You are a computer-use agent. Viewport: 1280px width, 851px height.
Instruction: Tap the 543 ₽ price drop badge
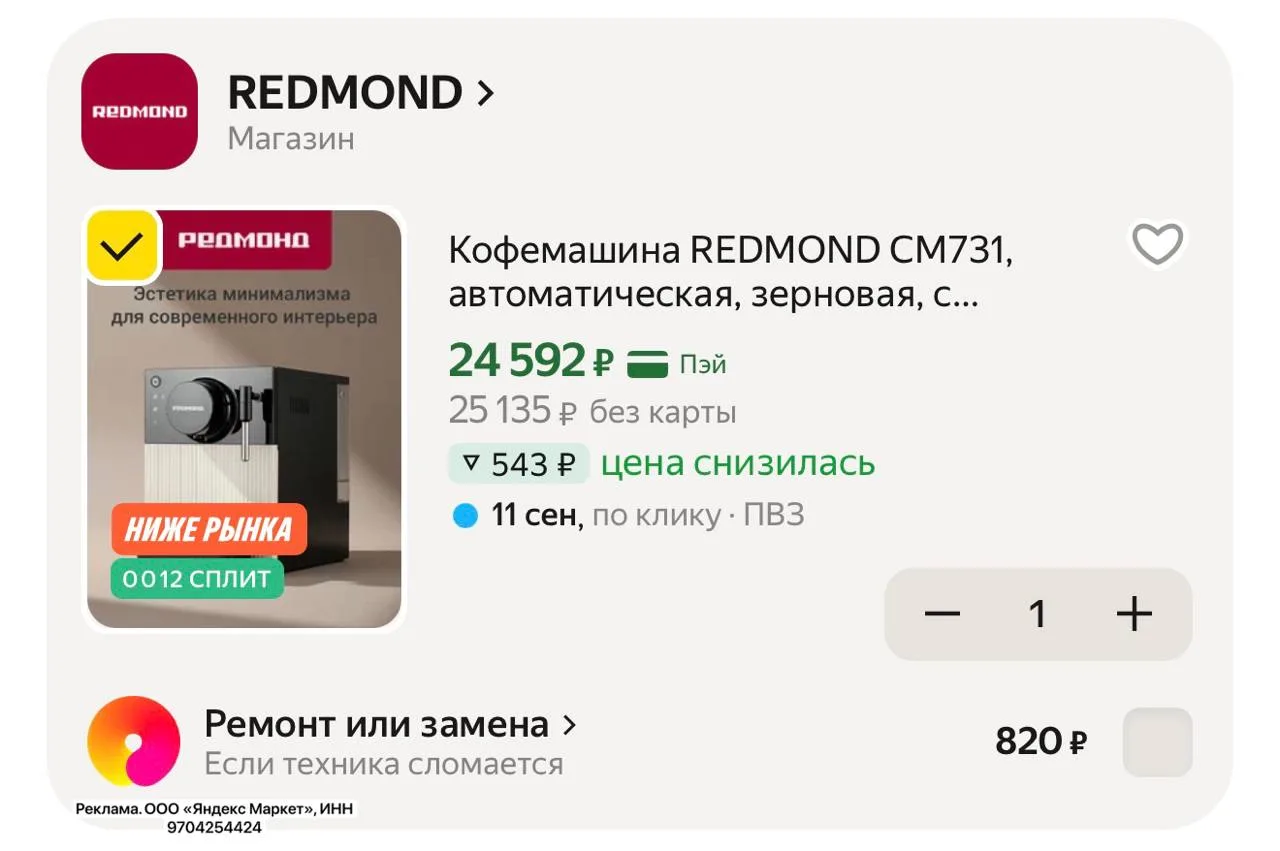(x=519, y=464)
